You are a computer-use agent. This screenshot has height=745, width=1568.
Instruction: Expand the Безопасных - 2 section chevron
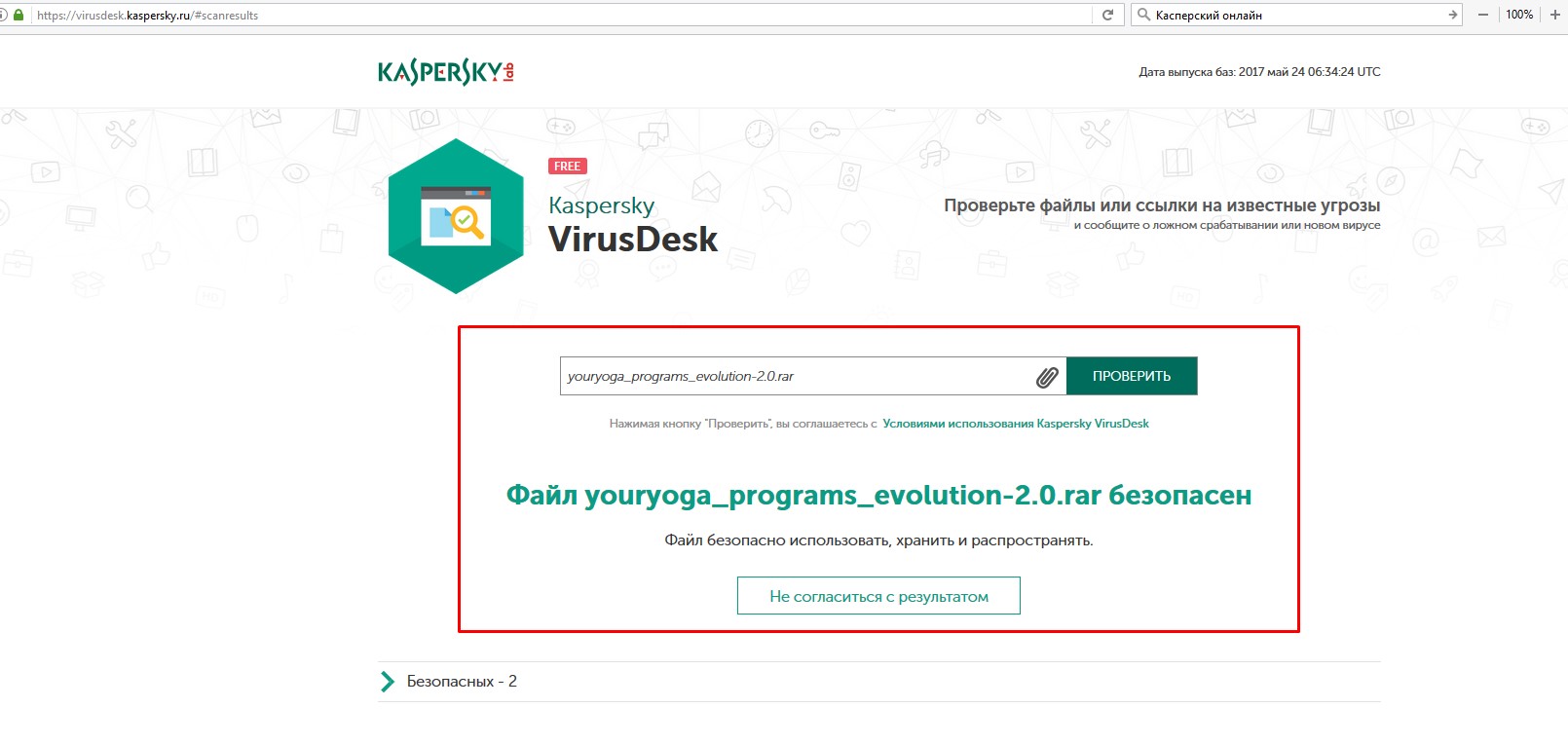click(x=388, y=682)
